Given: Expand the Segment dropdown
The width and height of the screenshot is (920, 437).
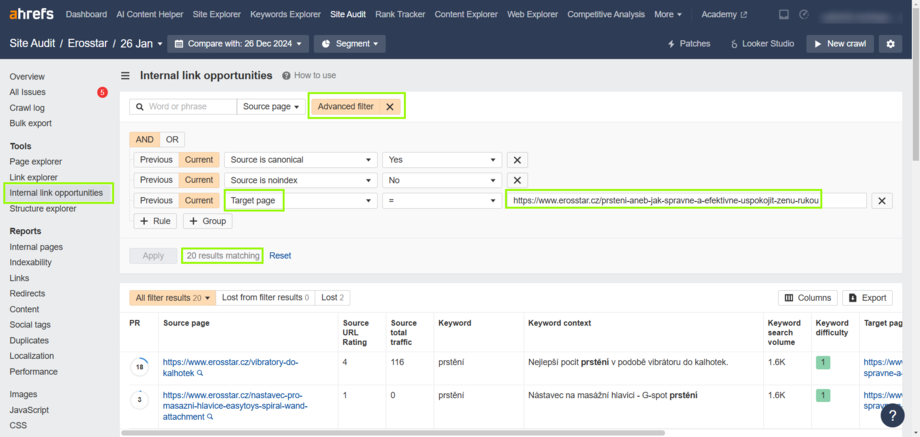Looking at the screenshot, I should [349, 44].
